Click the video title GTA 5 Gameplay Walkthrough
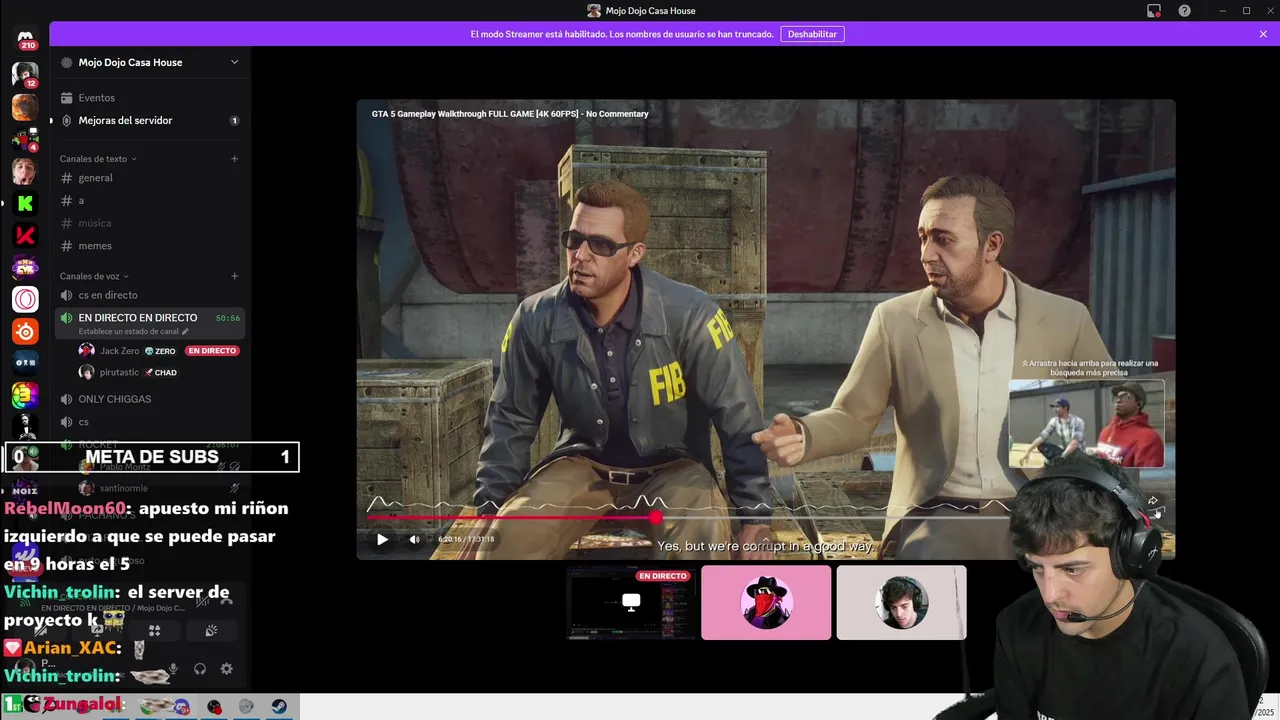This screenshot has height=720, width=1280. (x=510, y=114)
